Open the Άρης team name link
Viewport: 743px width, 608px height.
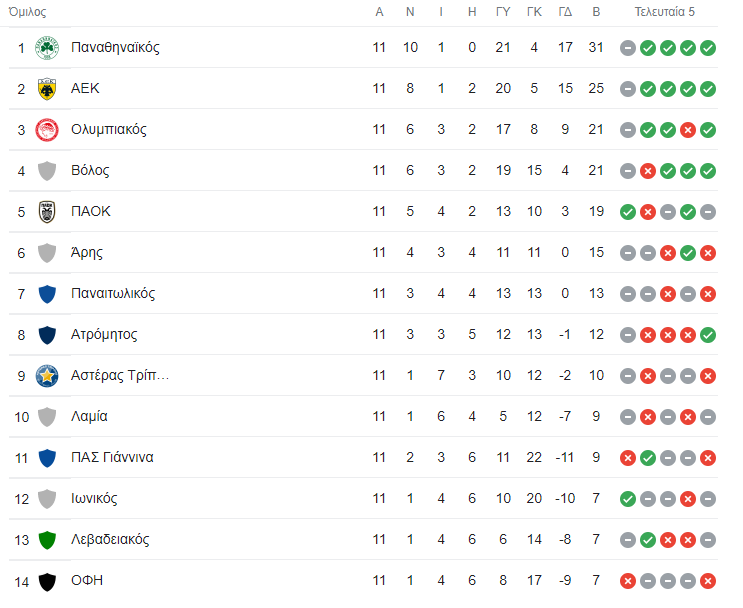tap(87, 253)
